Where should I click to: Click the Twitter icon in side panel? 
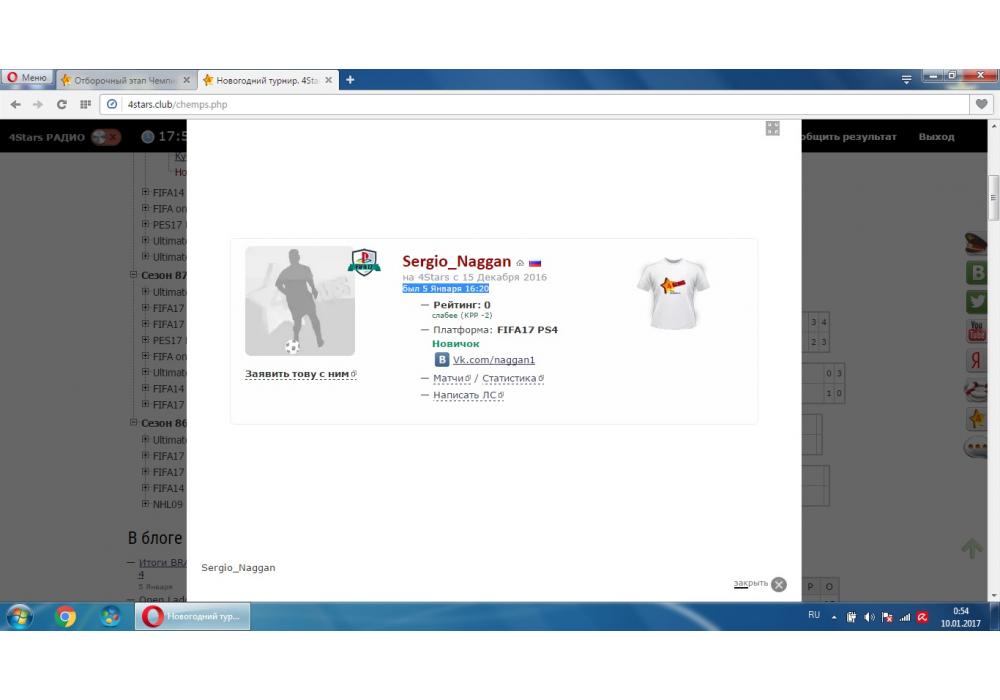pyautogui.click(x=976, y=301)
